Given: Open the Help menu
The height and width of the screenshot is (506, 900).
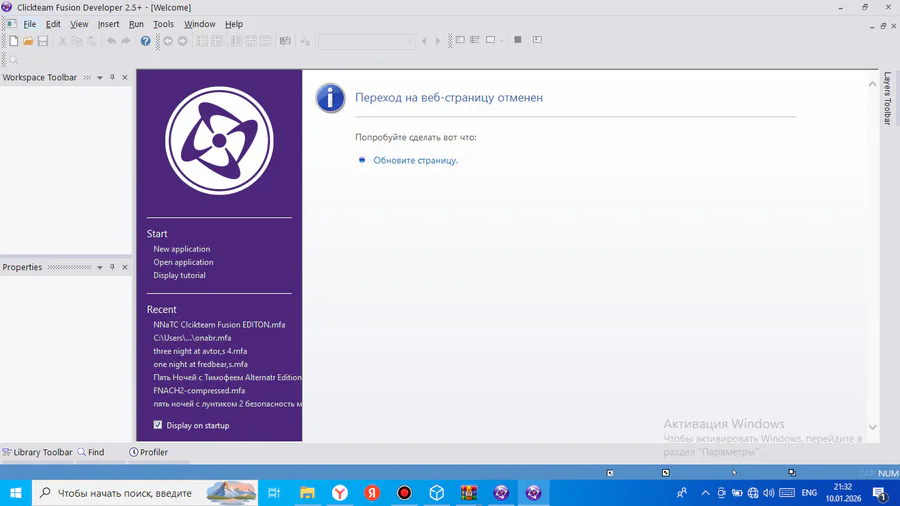Looking at the screenshot, I should 234,24.
